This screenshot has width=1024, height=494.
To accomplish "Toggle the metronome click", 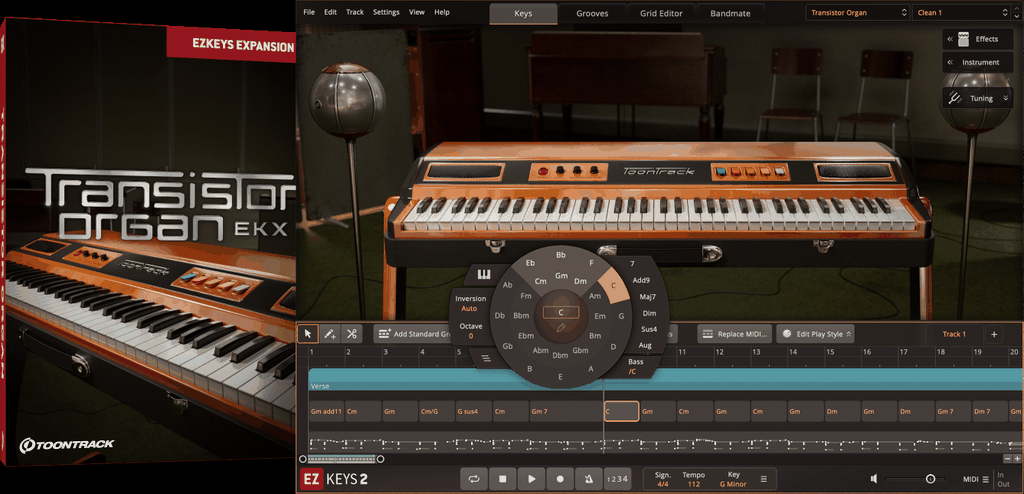I will tap(590, 479).
